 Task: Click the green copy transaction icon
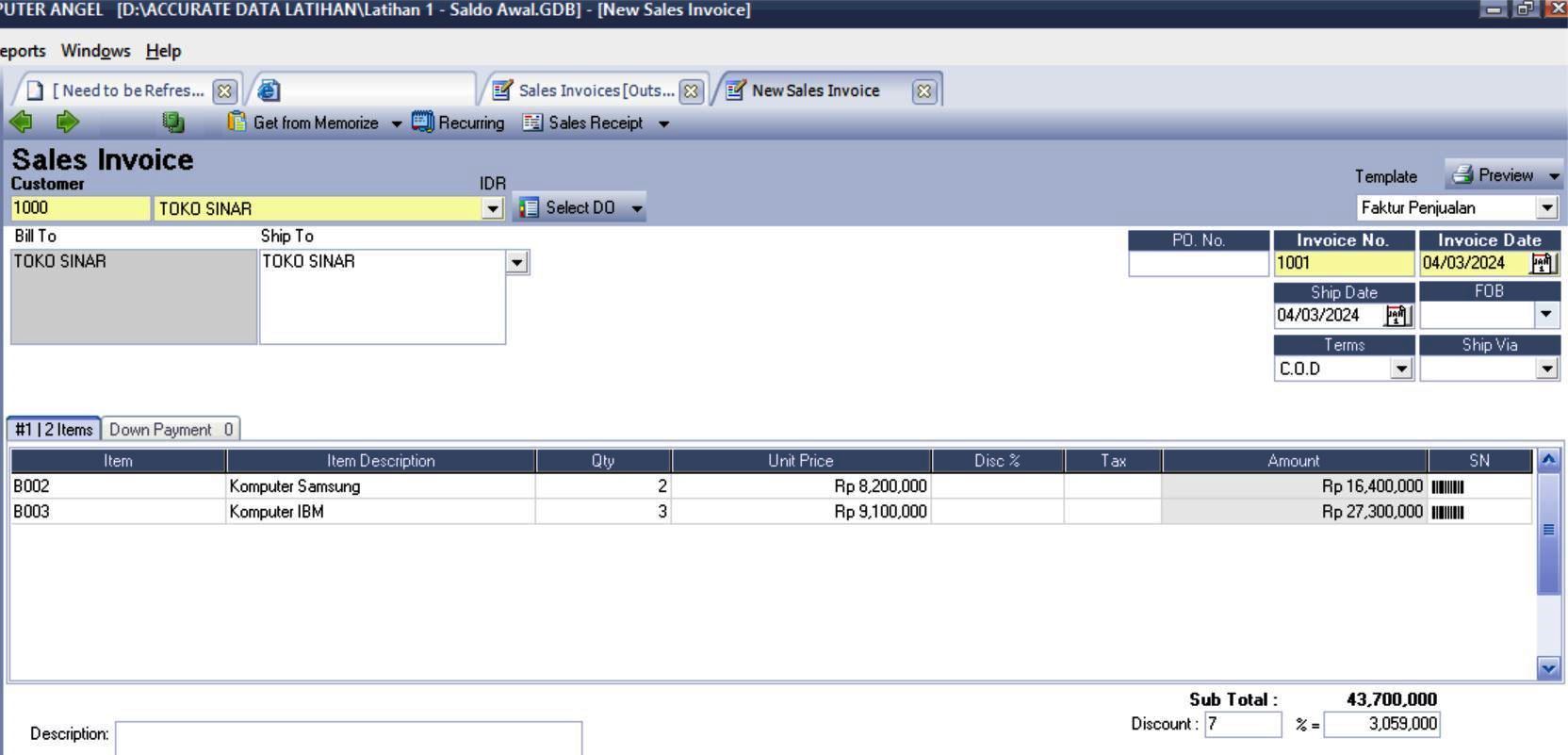click(173, 122)
